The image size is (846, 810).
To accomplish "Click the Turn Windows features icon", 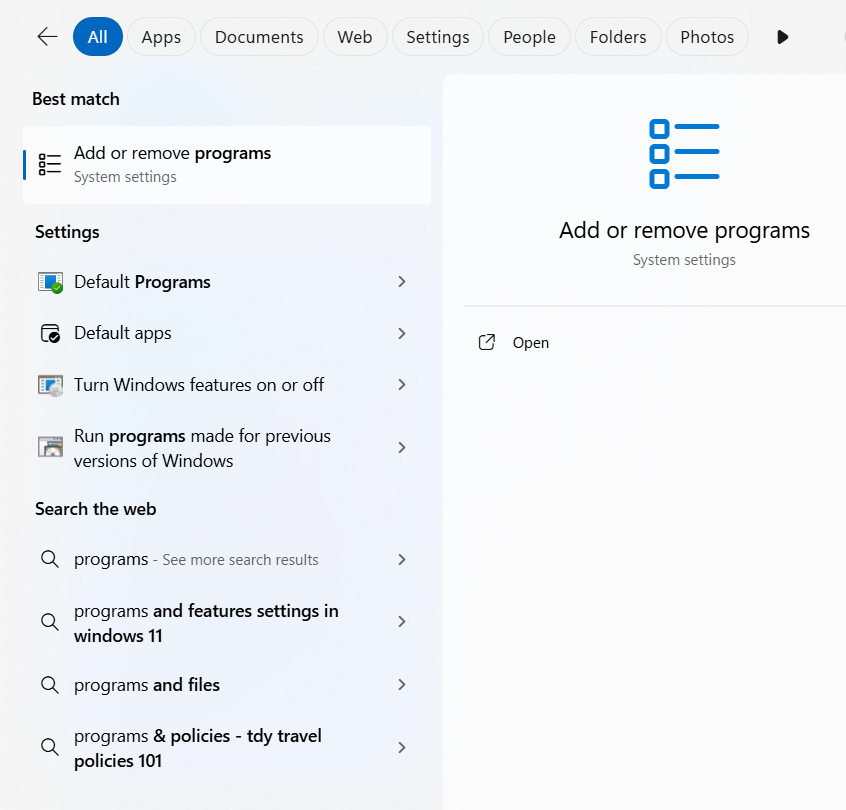I will coord(50,385).
